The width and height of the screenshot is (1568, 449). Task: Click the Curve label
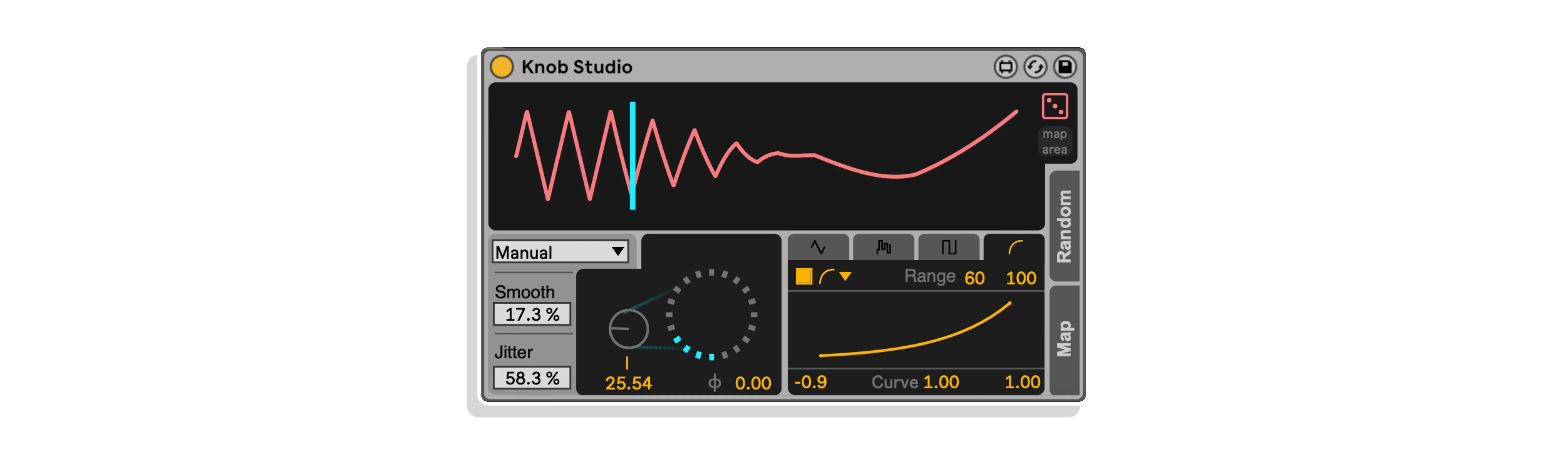894,382
